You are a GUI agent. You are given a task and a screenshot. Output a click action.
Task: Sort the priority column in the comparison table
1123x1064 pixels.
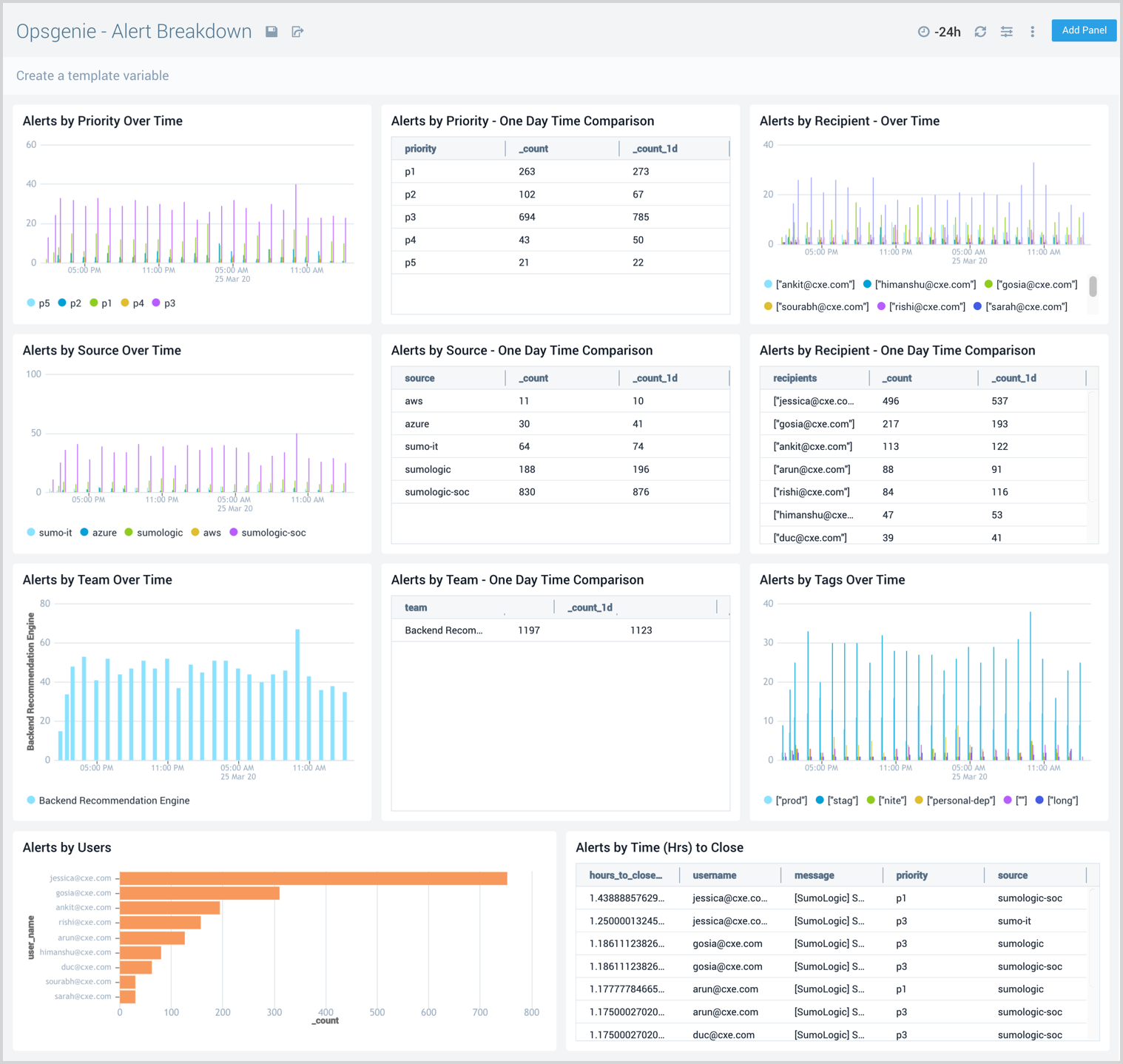click(420, 148)
